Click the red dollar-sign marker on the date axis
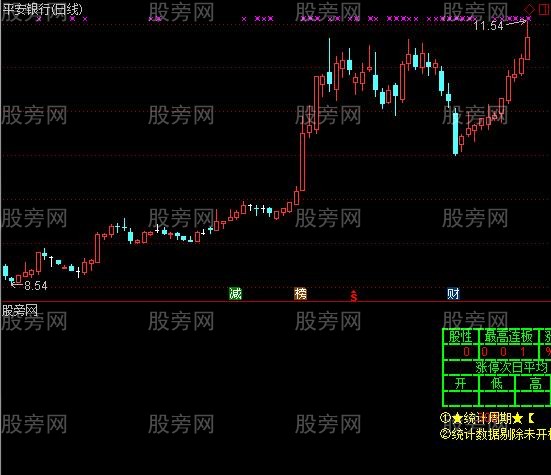The image size is (551, 475). [354, 296]
